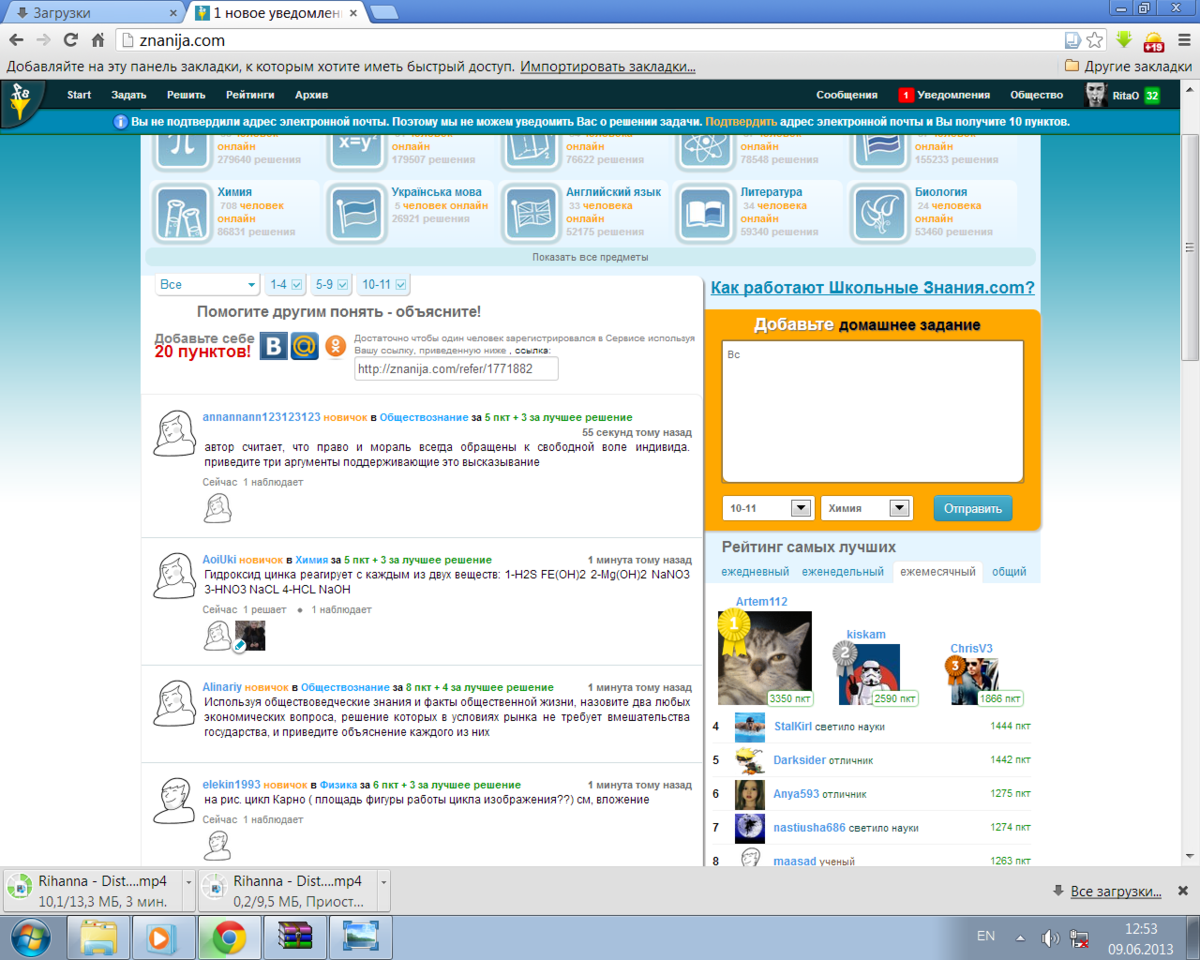Viewport: 1200px width, 960px height.
Task: Click the referral link field
Action: [456, 369]
